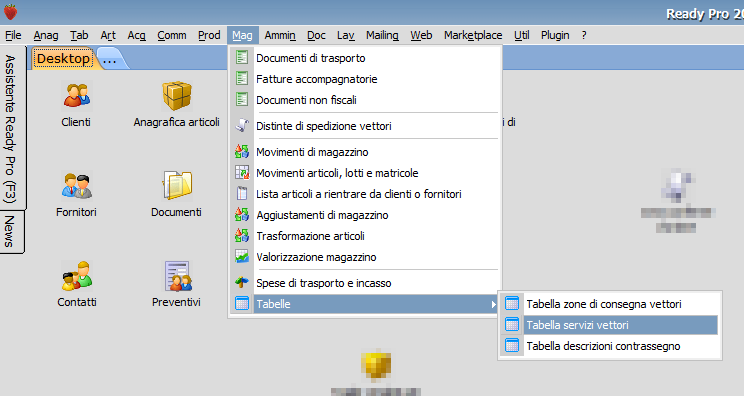Click the icon beside Tabella servizi vettori
Screen dimensions: 744x396
click(512, 325)
